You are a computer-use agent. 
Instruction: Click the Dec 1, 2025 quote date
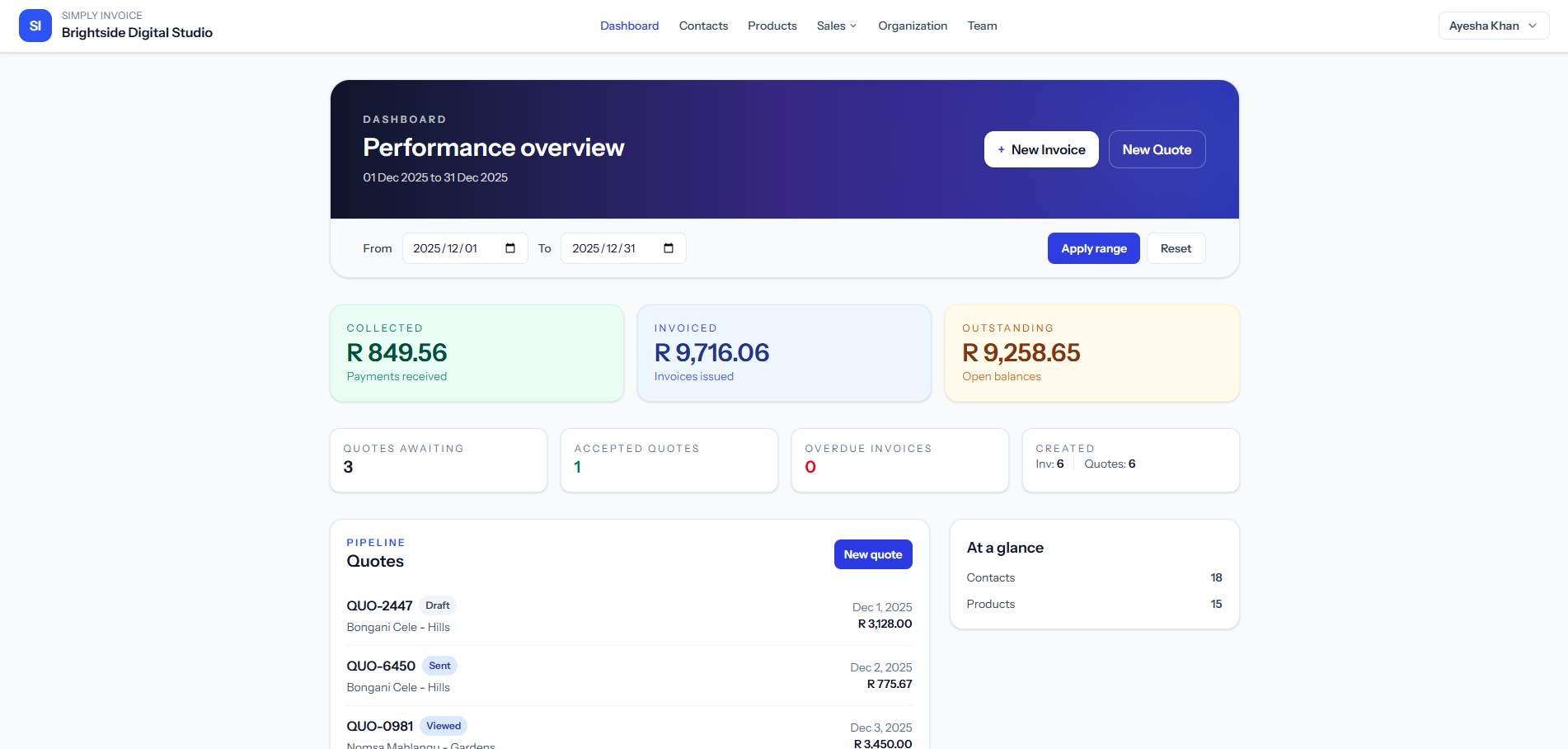point(882,607)
